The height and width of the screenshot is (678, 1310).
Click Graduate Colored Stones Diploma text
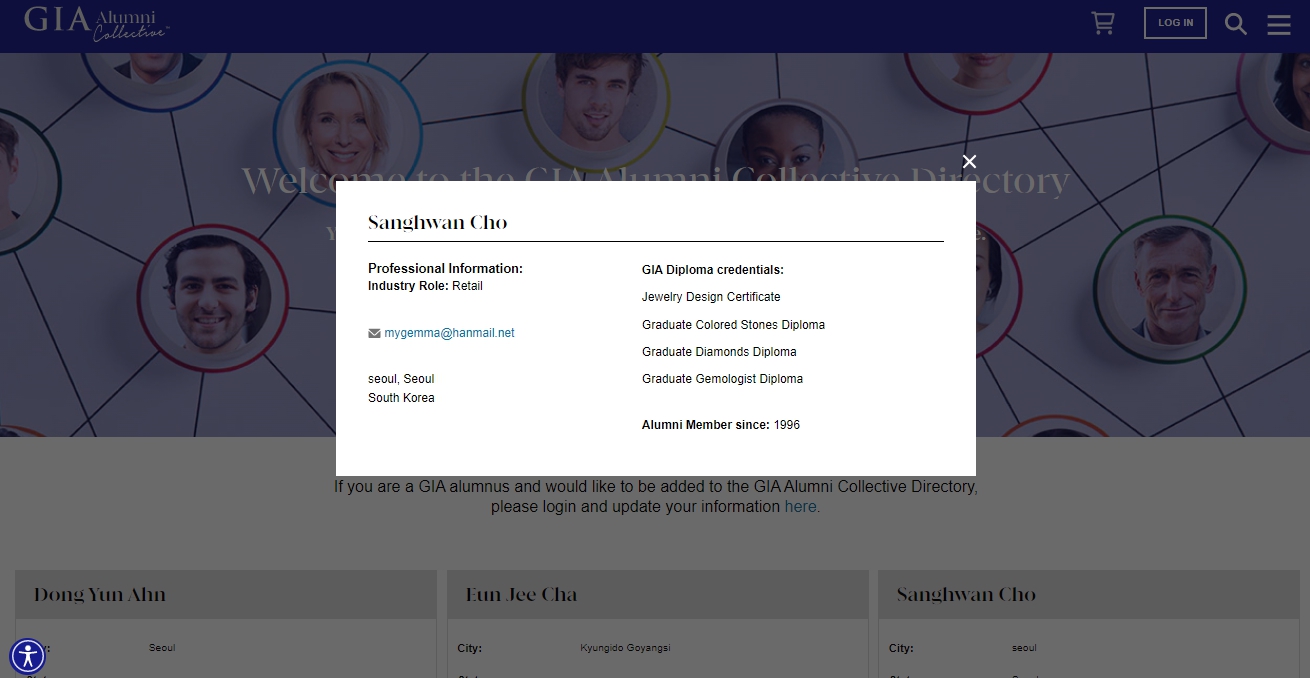point(733,325)
